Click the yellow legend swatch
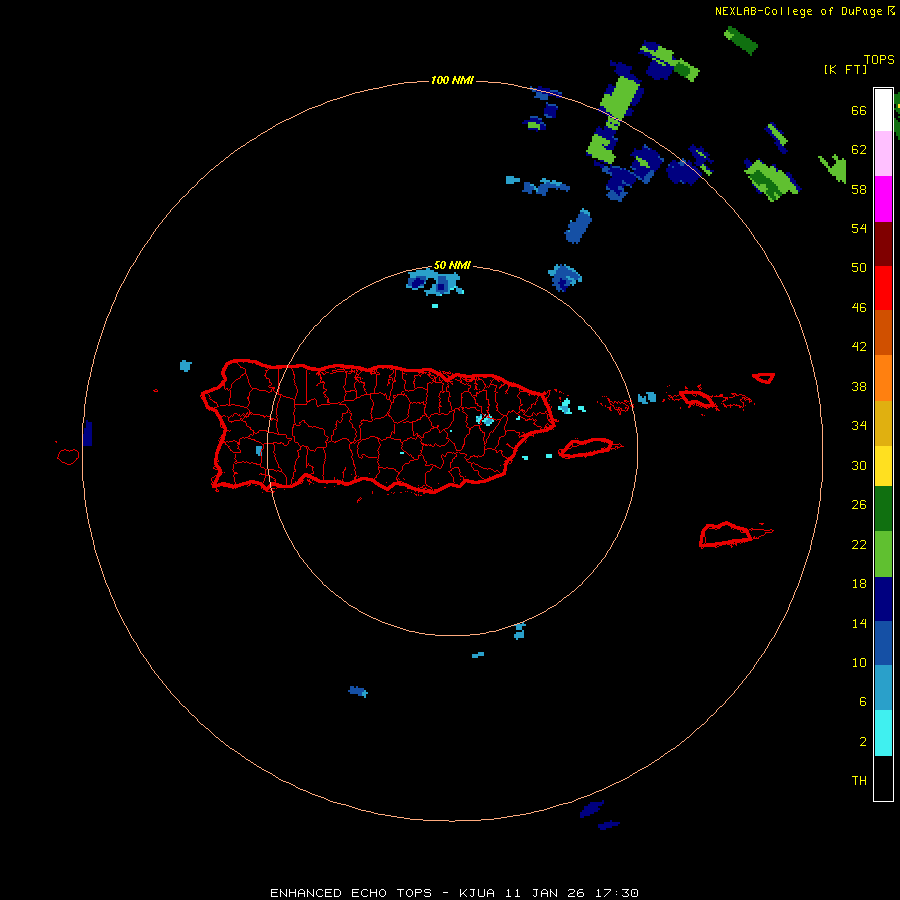The image size is (900, 900). [x=883, y=466]
